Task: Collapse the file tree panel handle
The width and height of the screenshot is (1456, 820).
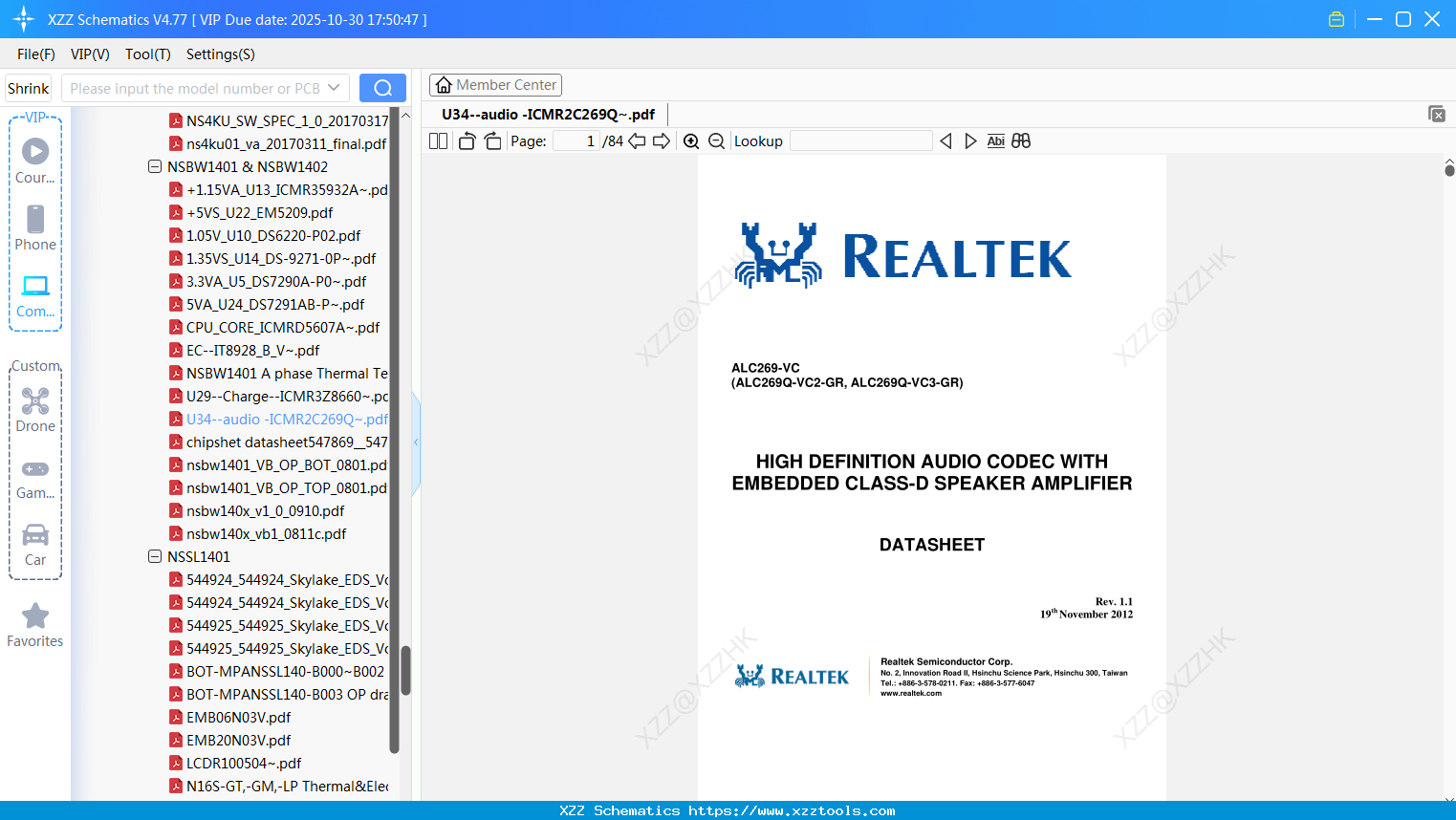Action: click(x=416, y=442)
